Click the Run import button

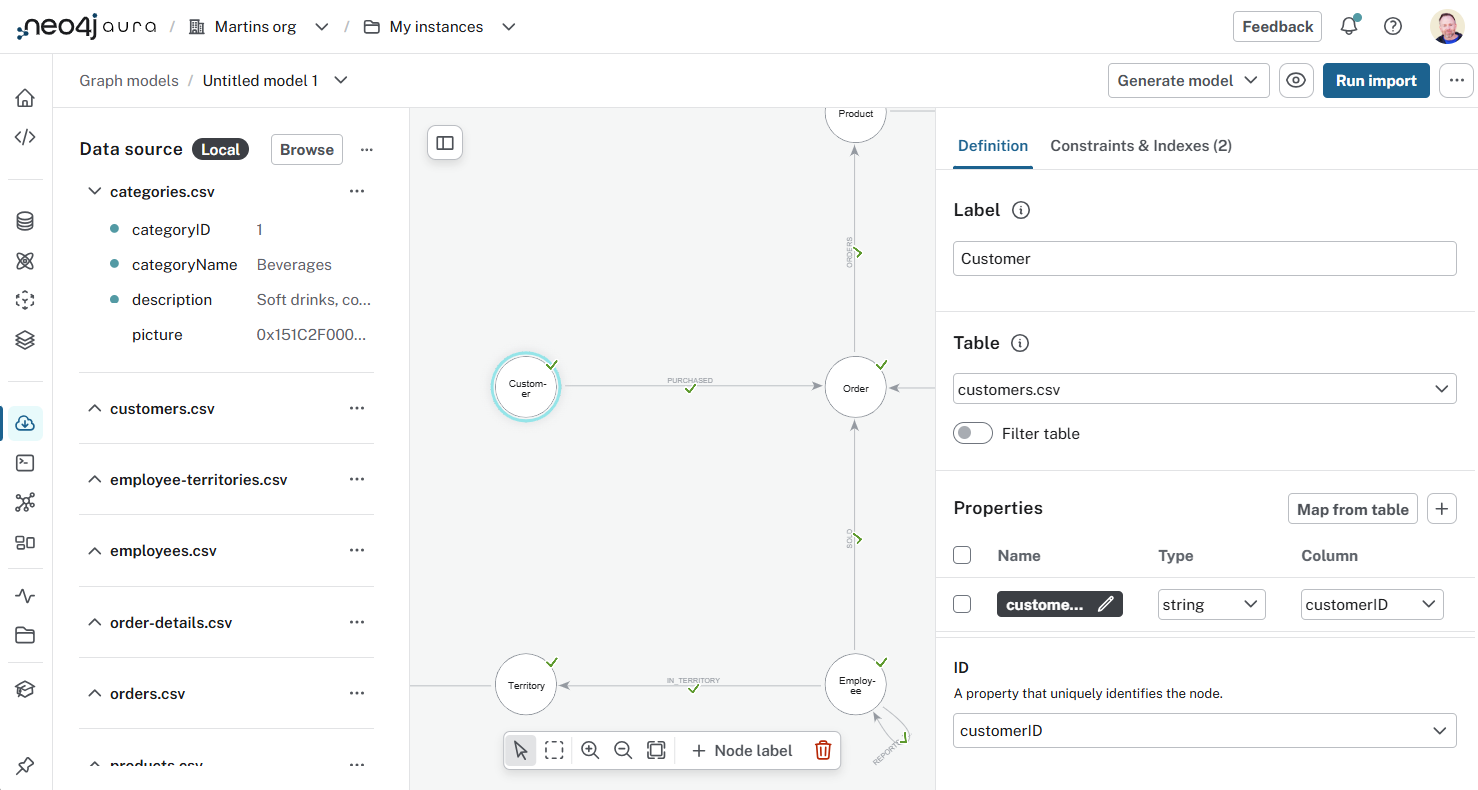tap(1376, 80)
